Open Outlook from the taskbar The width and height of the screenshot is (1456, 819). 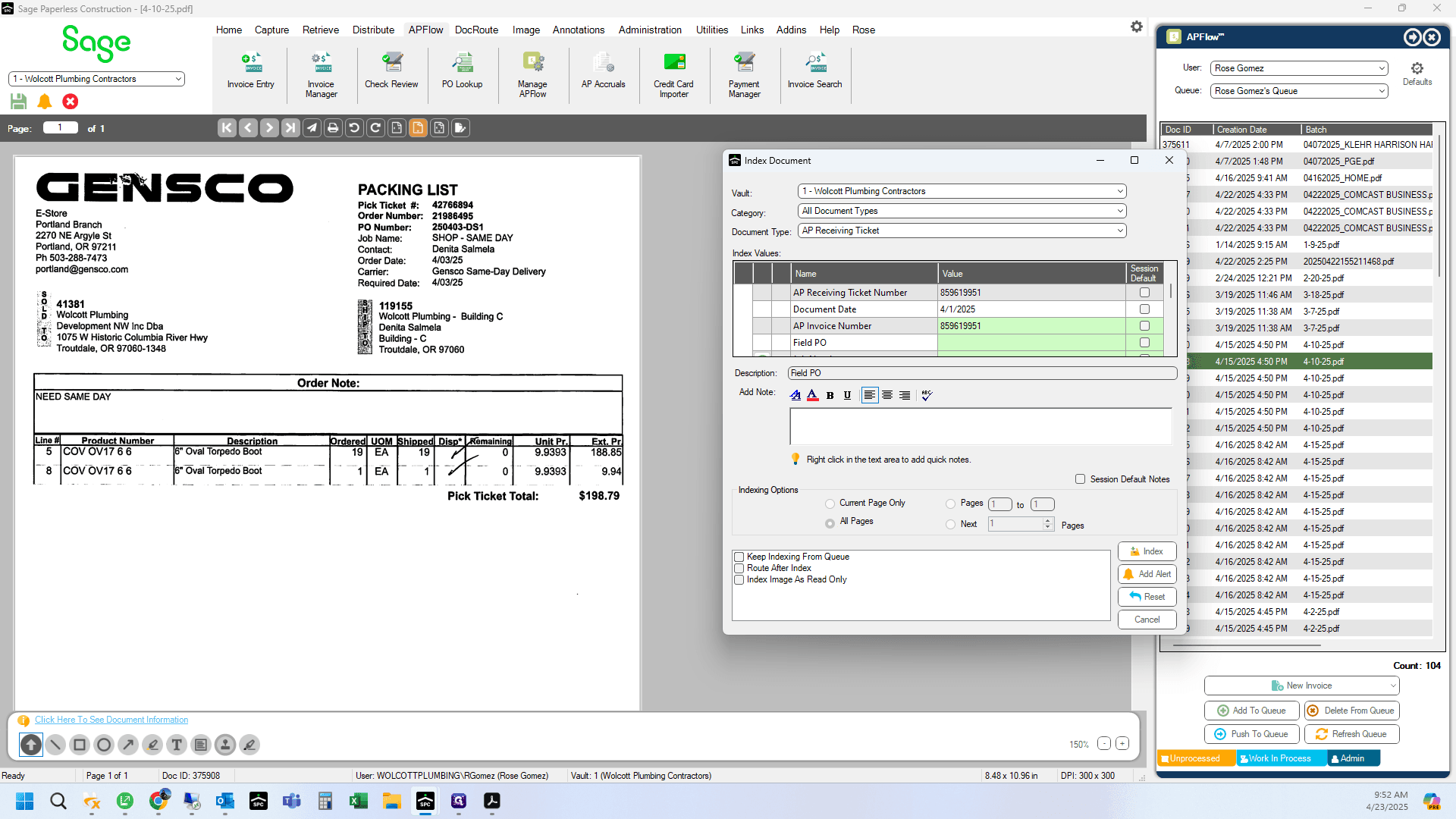tap(225, 801)
